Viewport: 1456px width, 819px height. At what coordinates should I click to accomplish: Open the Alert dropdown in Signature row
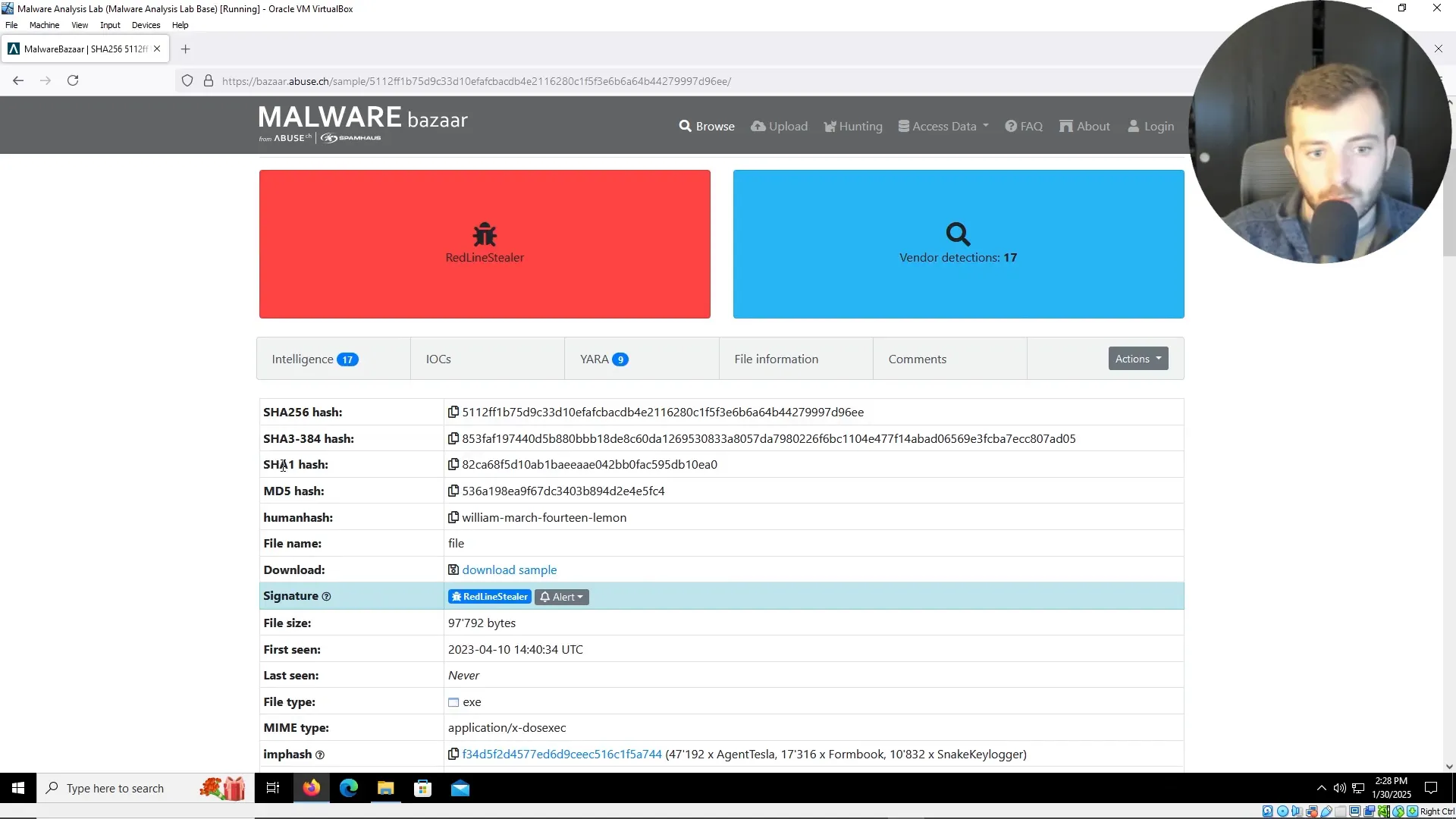(562, 597)
